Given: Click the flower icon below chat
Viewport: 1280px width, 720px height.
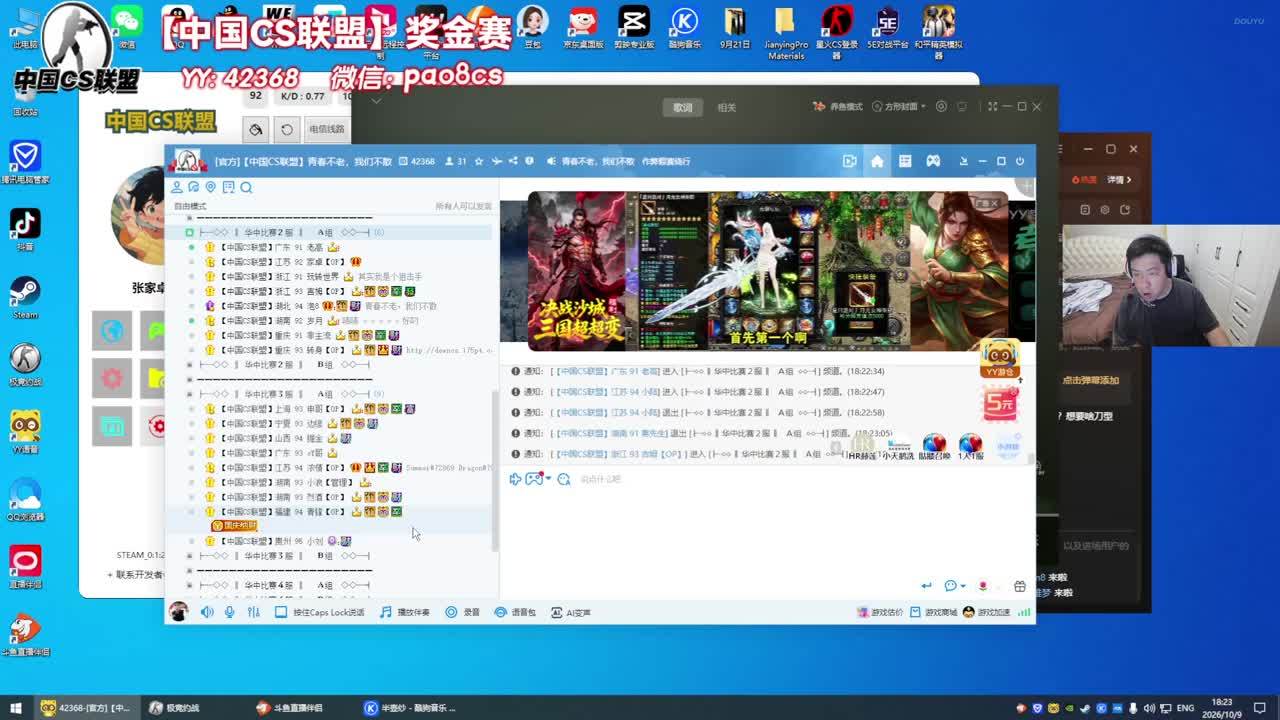Looking at the screenshot, I should click(x=983, y=586).
